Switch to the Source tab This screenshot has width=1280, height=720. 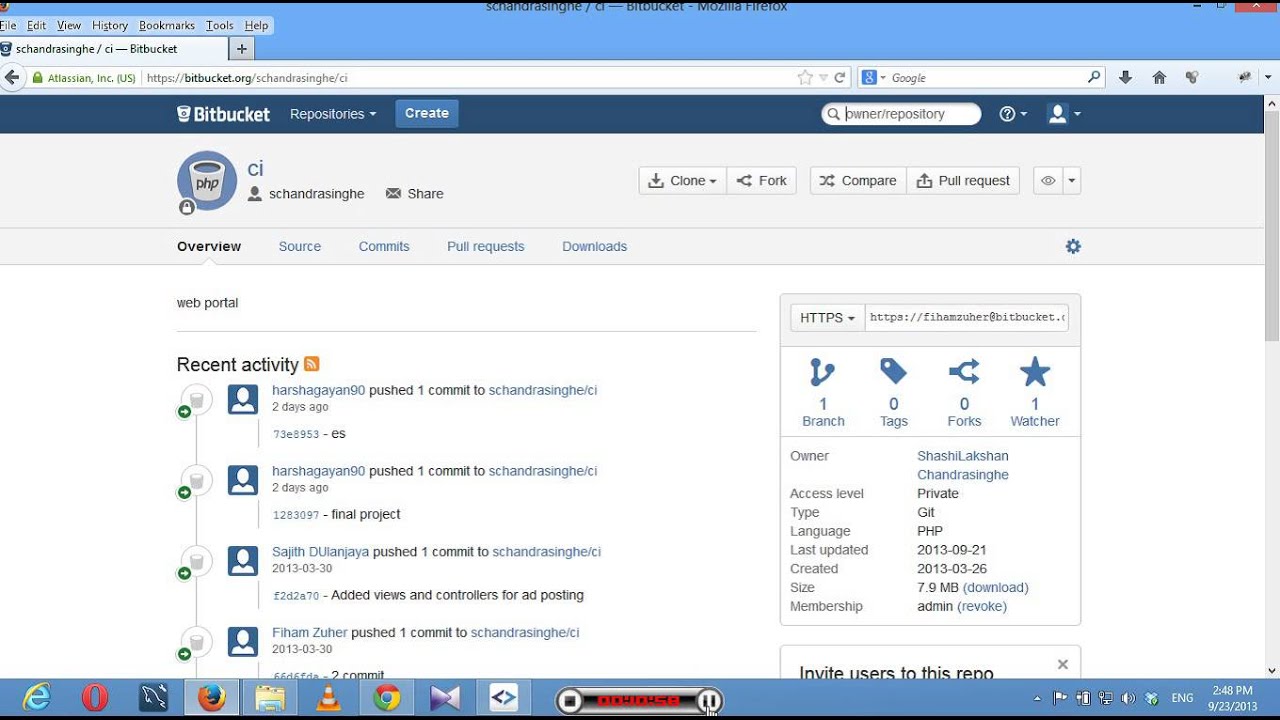coord(300,246)
